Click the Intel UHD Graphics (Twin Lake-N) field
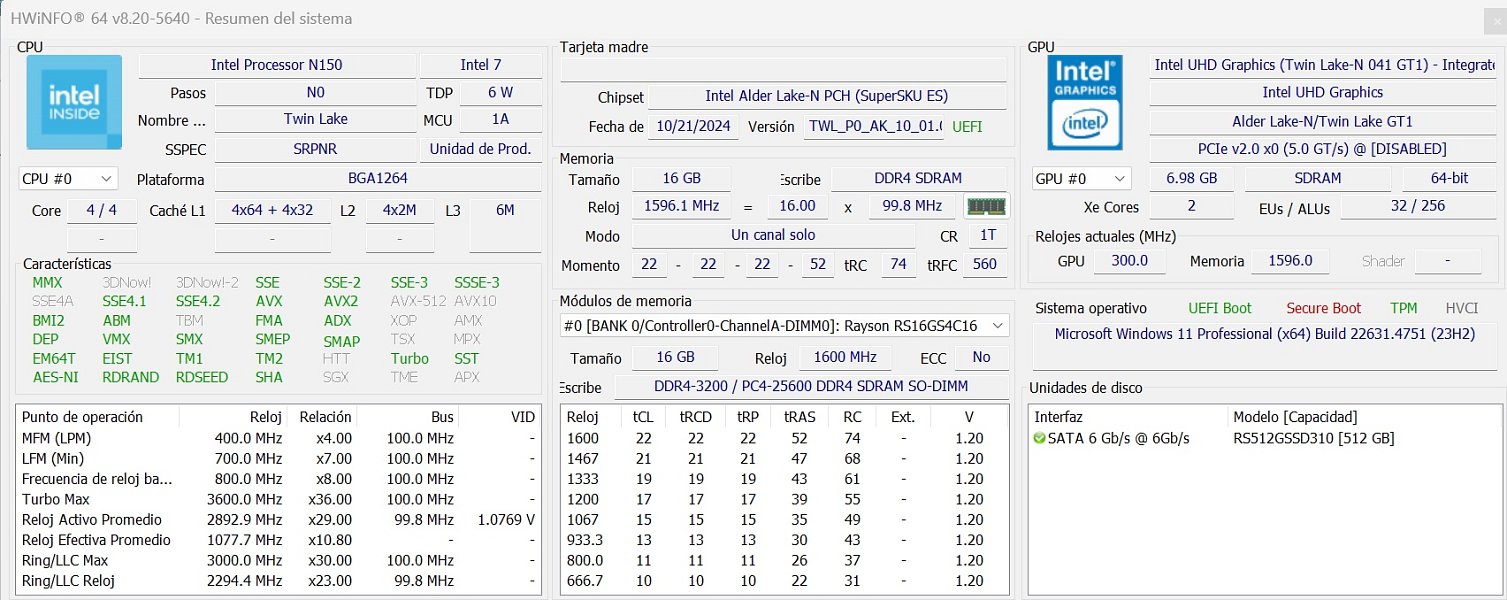The height and width of the screenshot is (600, 1507). tap(1324, 65)
